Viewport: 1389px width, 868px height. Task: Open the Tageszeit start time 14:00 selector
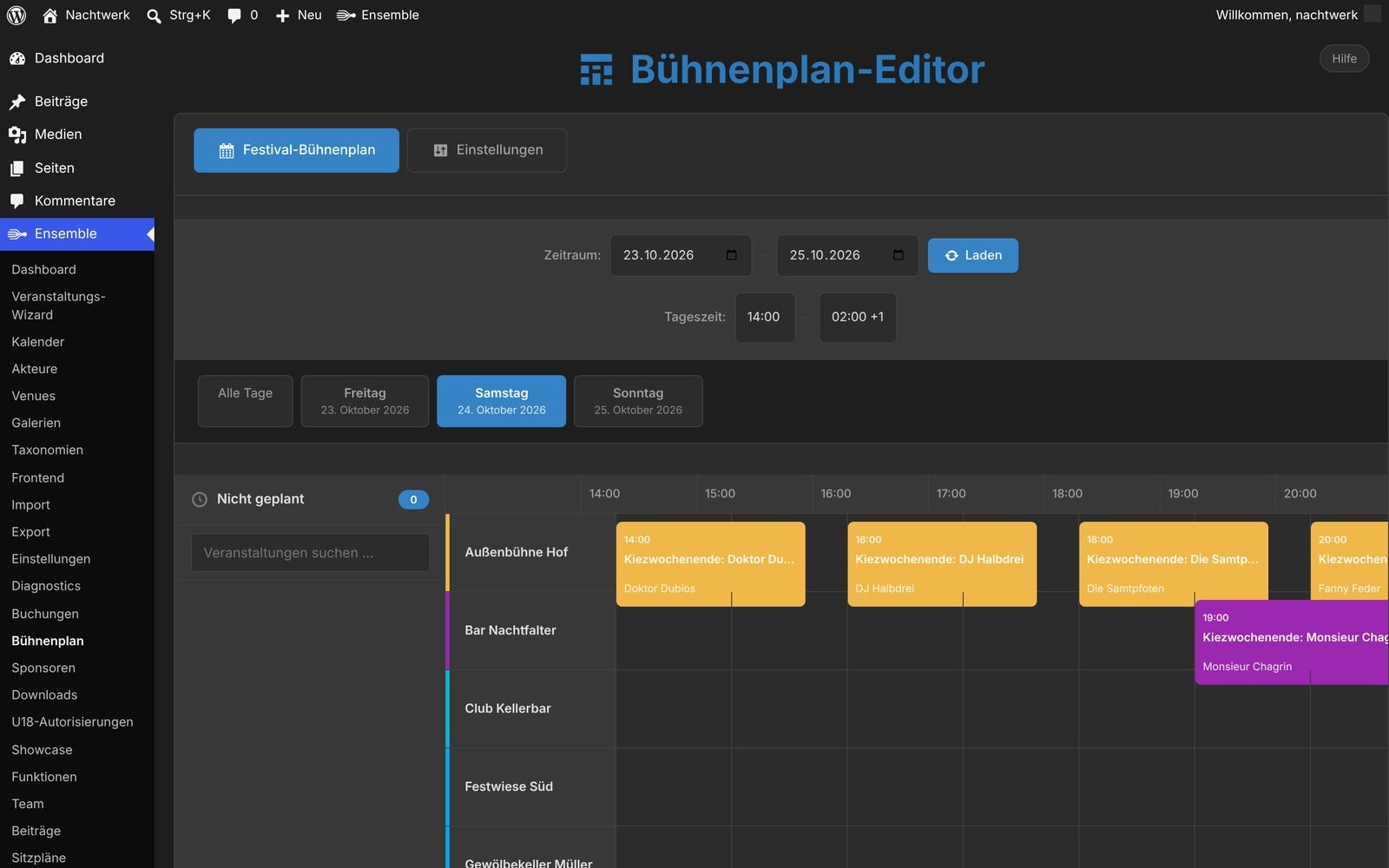point(765,317)
